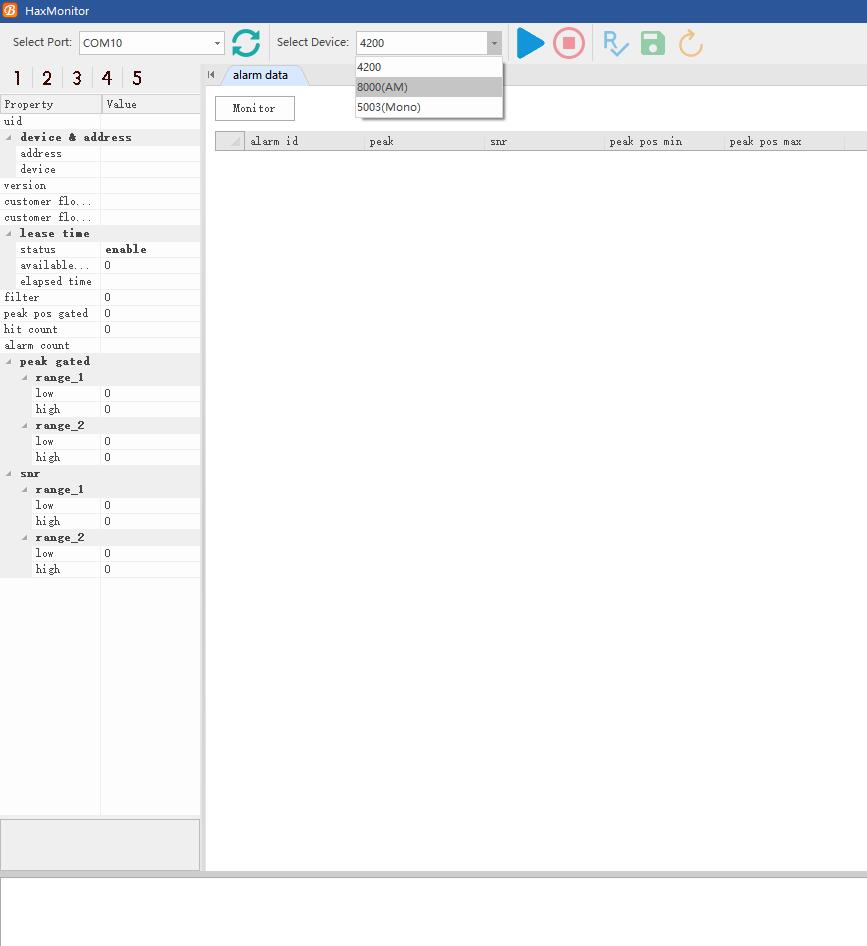Click the log output text area
The height and width of the screenshot is (946, 867).
tap(433, 912)
